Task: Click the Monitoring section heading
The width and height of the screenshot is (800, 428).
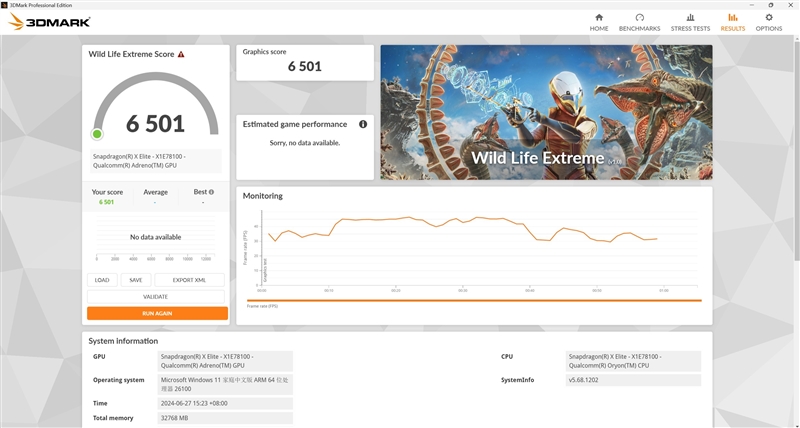Action: tap(262, 196)
